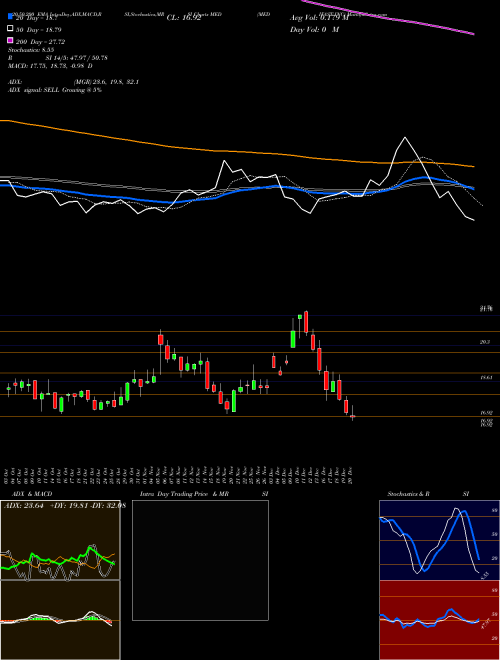Select the '200 Day = 27.72' label
This screenshot has width=500, height=660.
[x=40, y=42]
